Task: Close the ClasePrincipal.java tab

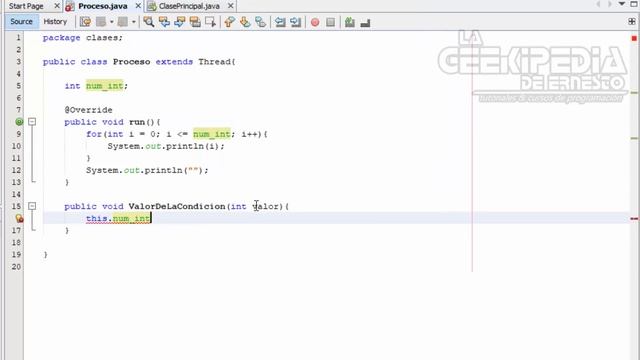Action: [x=231, y=6]
